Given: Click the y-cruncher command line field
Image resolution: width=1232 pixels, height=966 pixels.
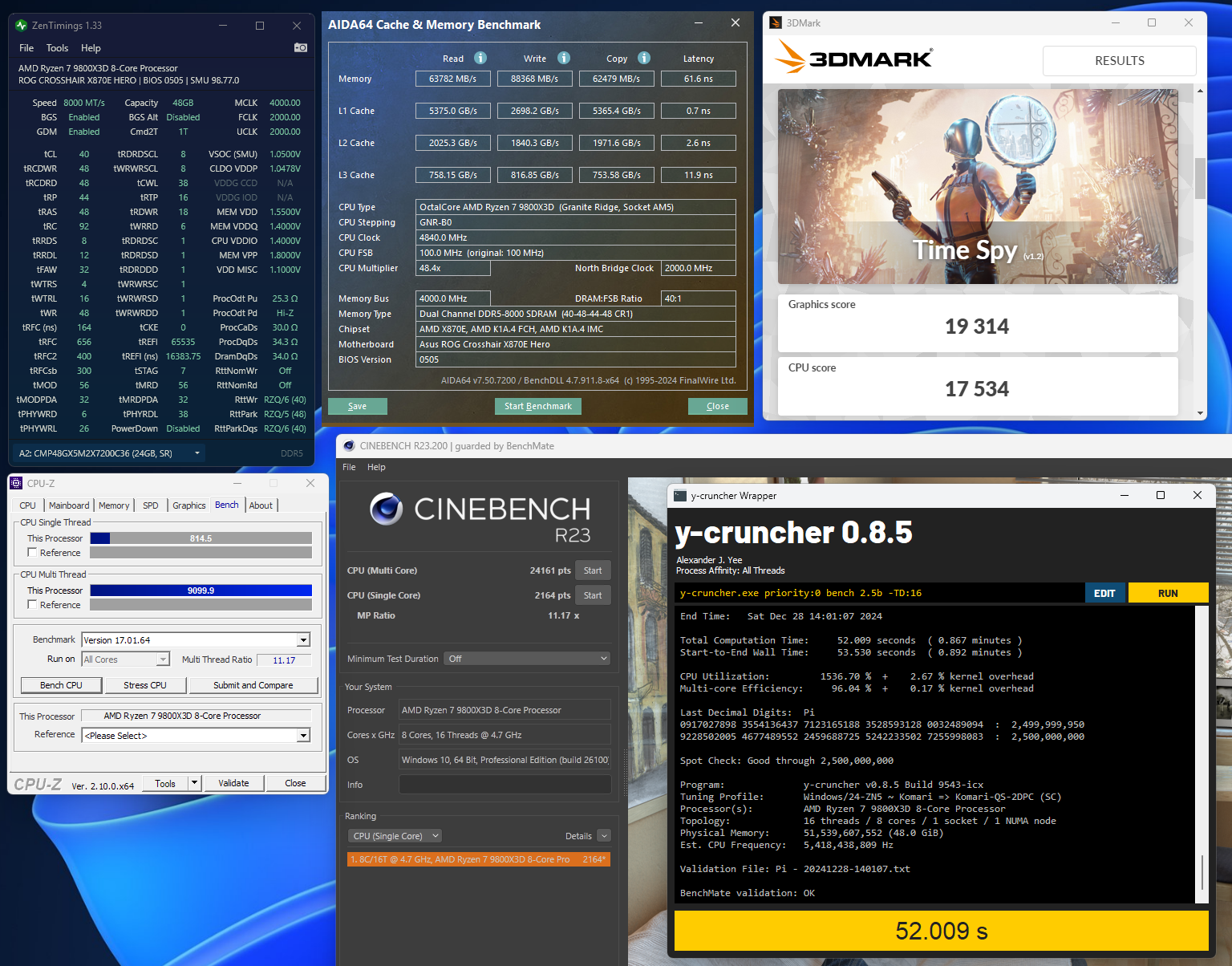Looking at the screenshot, I should 880,593.
